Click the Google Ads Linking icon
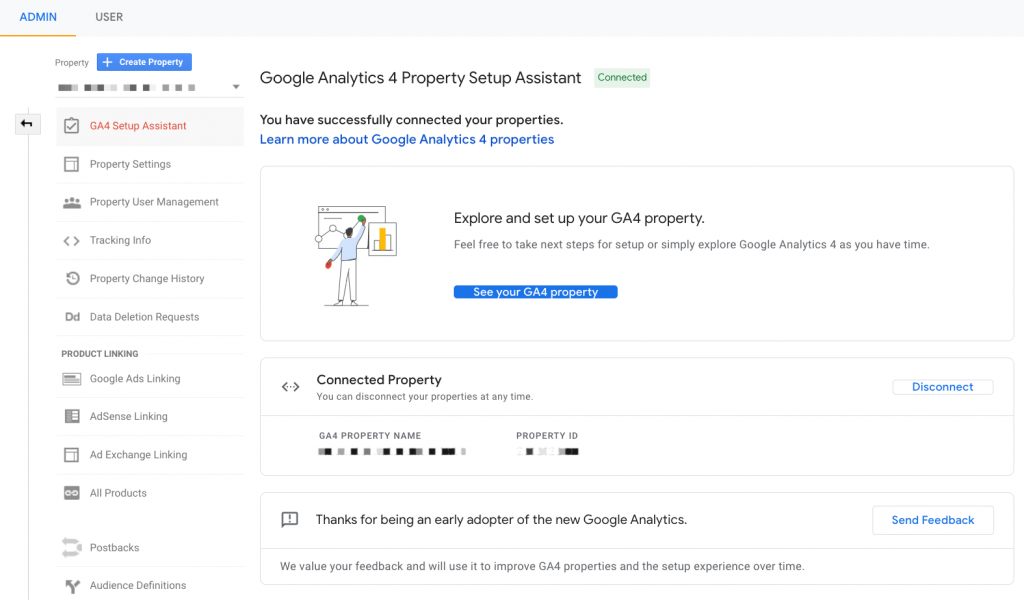The width and height of the screenshot is (1024, 600). point(72,378)
